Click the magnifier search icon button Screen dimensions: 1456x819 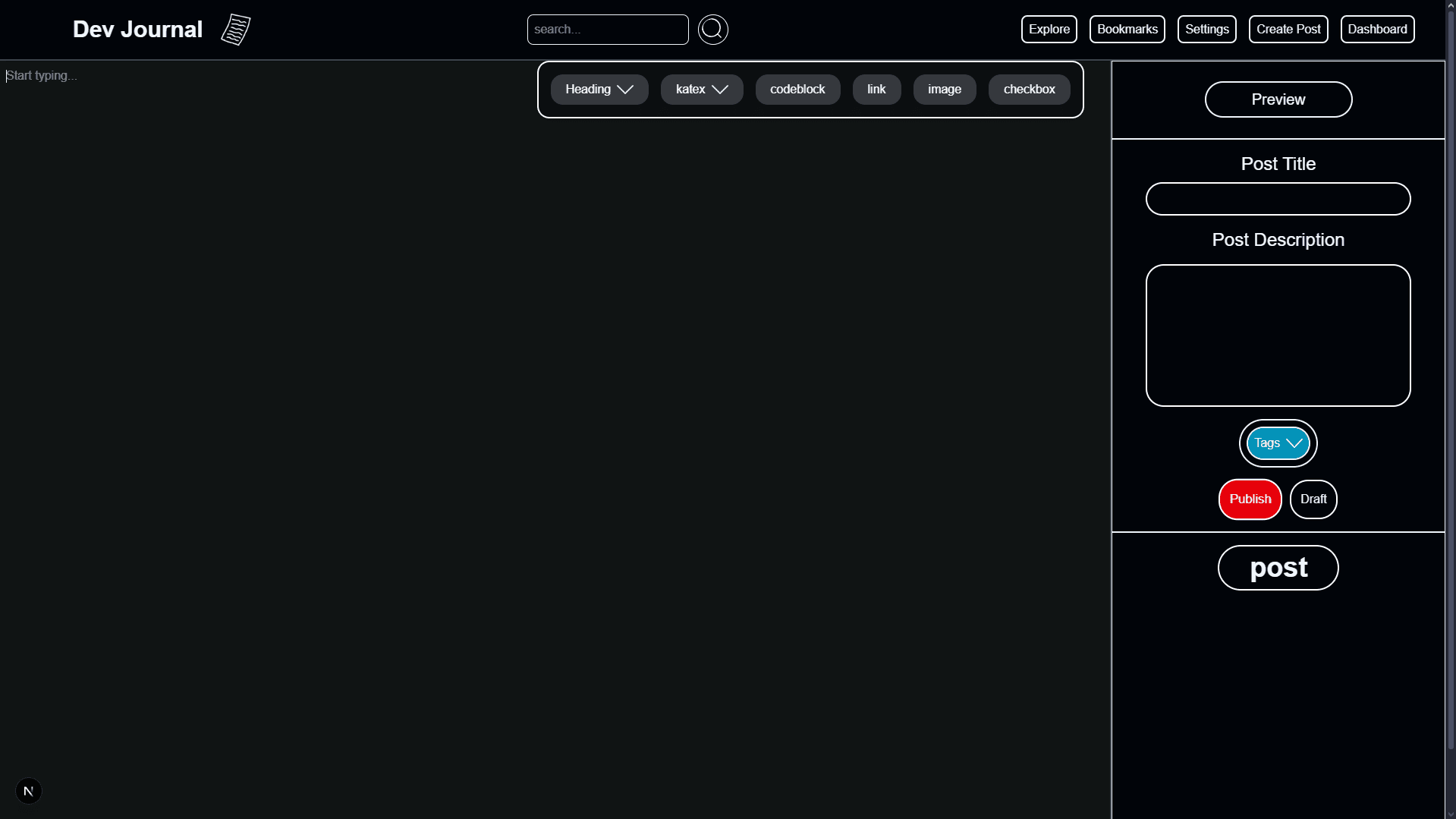pos(712,30)
